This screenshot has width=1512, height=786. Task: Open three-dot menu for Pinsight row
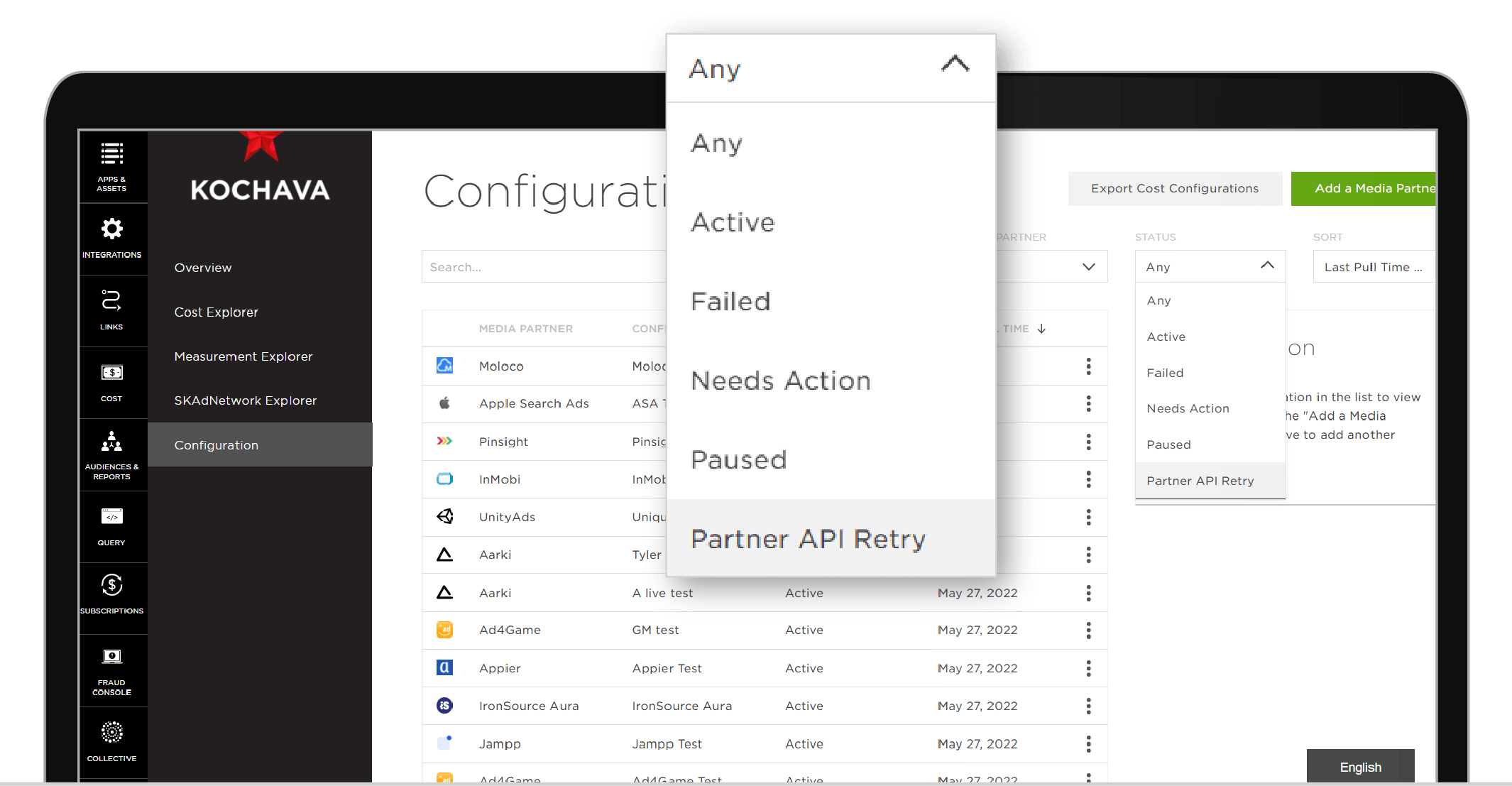click(x=1088, y=442)
